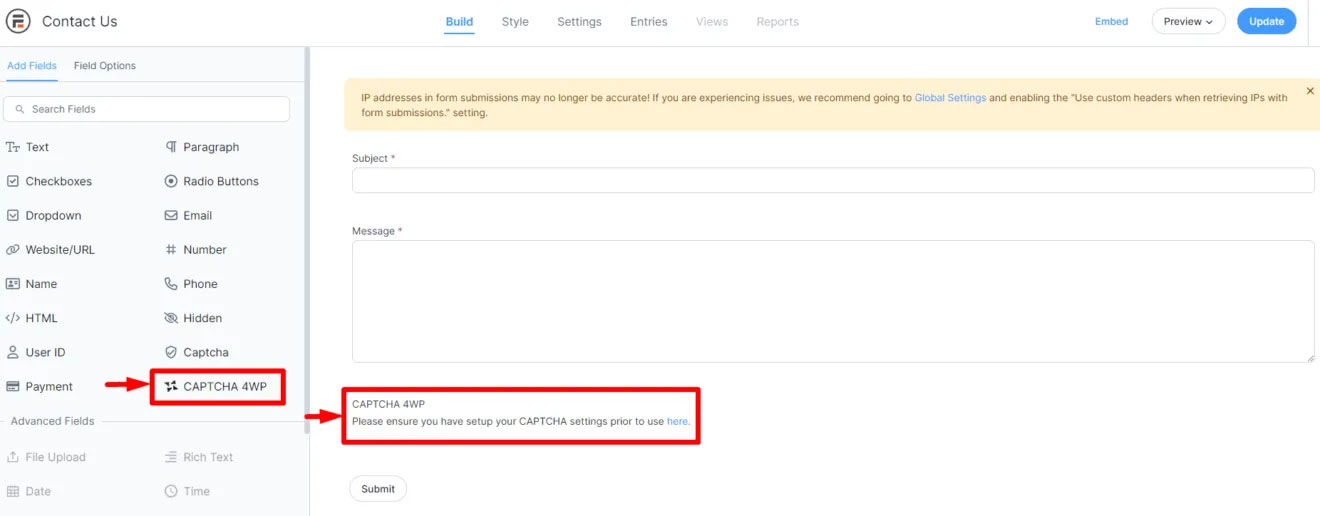Select the Add Fields panel tab
1320x516 pixels.
click(x=32, y=66)
